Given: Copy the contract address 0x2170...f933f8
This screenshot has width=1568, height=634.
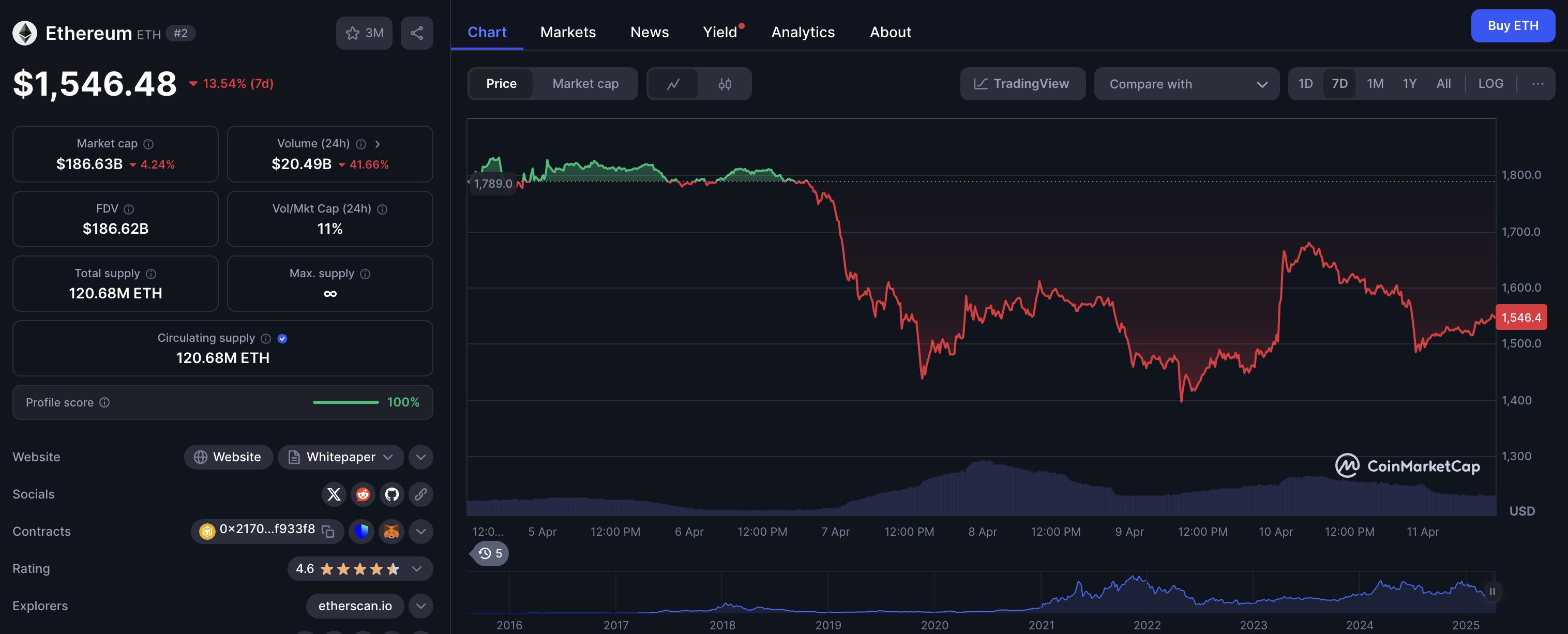Looking at the screenshot, I should pos(328,531).
